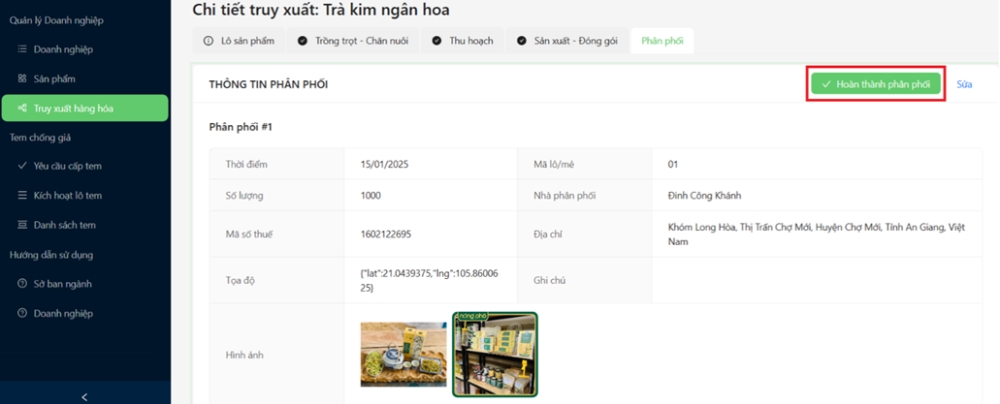This screenshot has width=1000, height=404.
Task: Open Danh sách tem menu item
Action: pos(85,225)
